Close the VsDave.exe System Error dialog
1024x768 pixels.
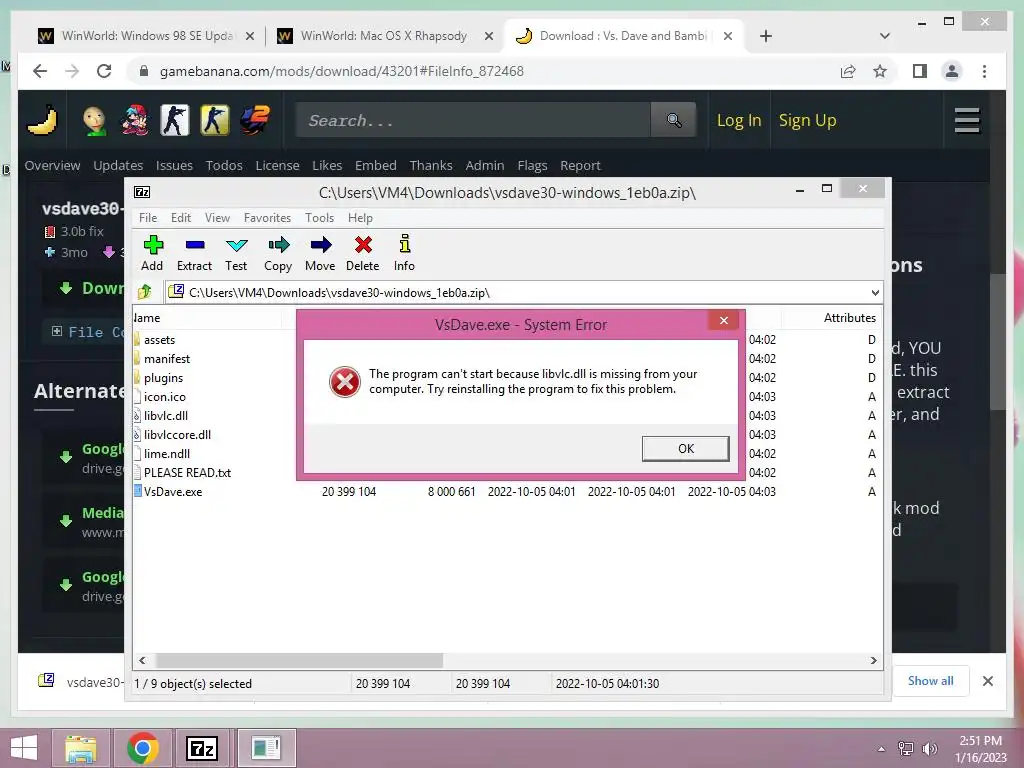pyautogui.click(x=724, y=320)
